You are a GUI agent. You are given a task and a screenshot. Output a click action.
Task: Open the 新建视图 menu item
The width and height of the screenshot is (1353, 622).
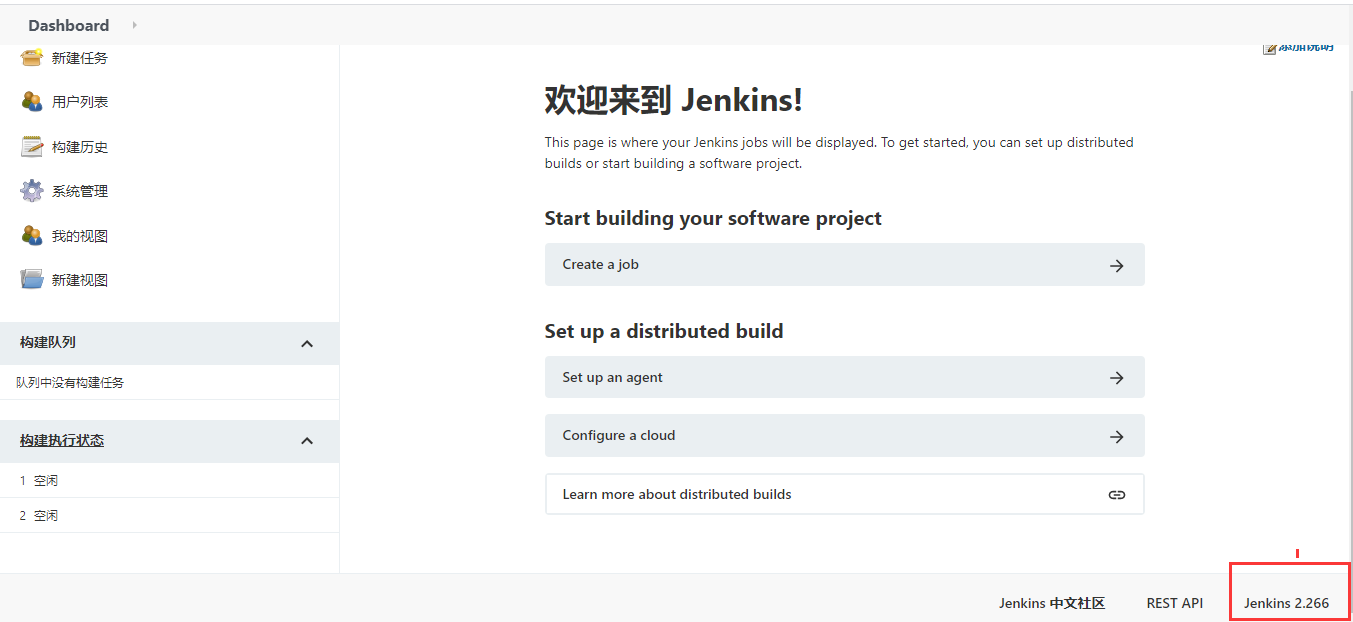coord(80,280)
